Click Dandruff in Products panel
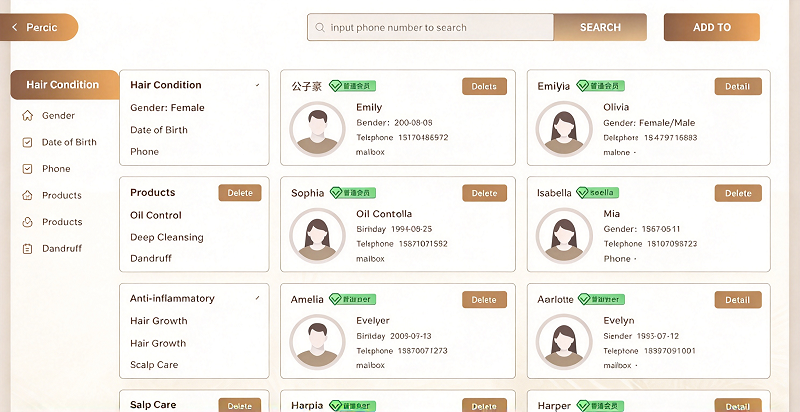Viewport: 800px width, 412px height. (x=151, y=258)
